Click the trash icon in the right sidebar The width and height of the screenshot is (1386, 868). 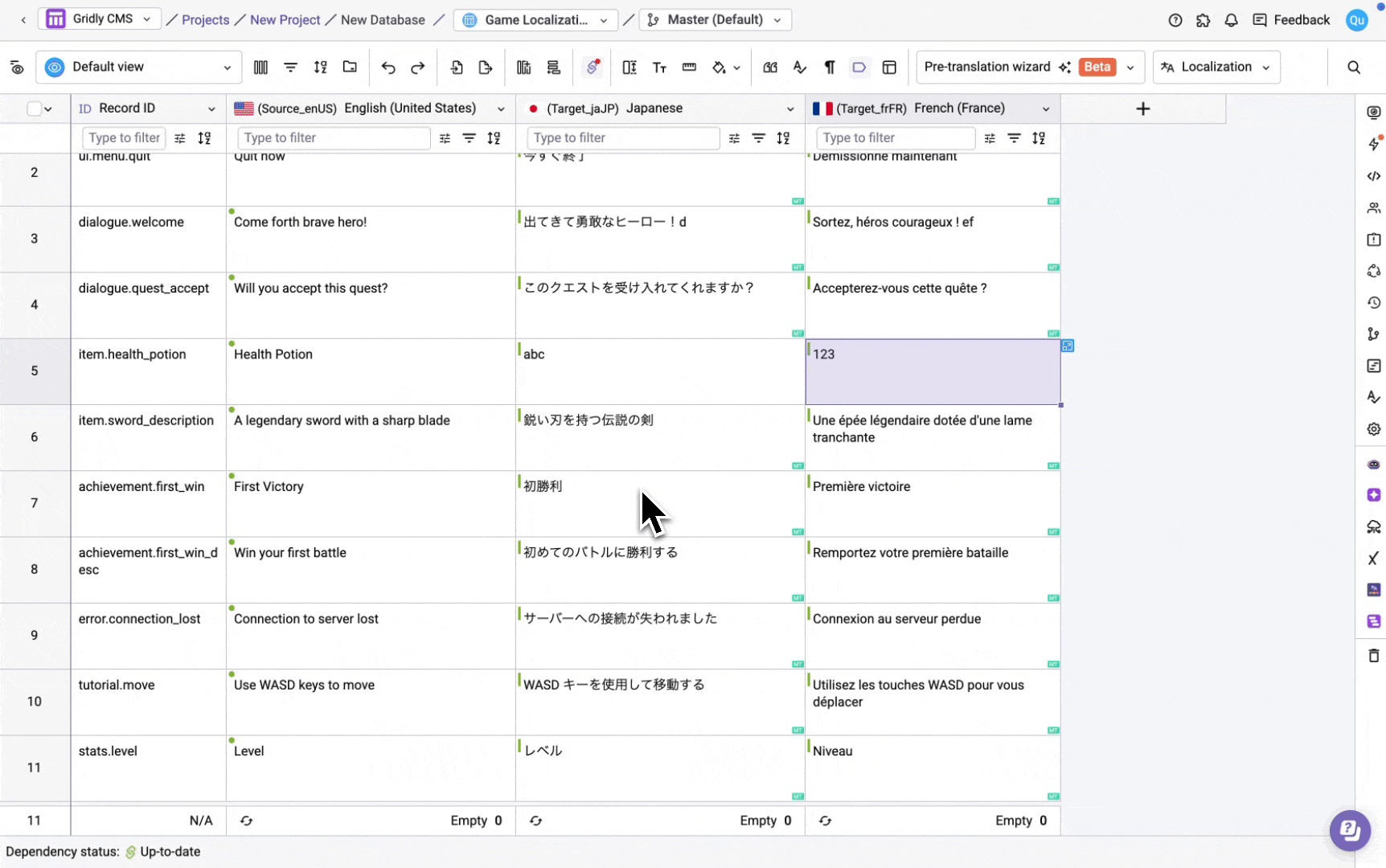(x=1373, y=656)
